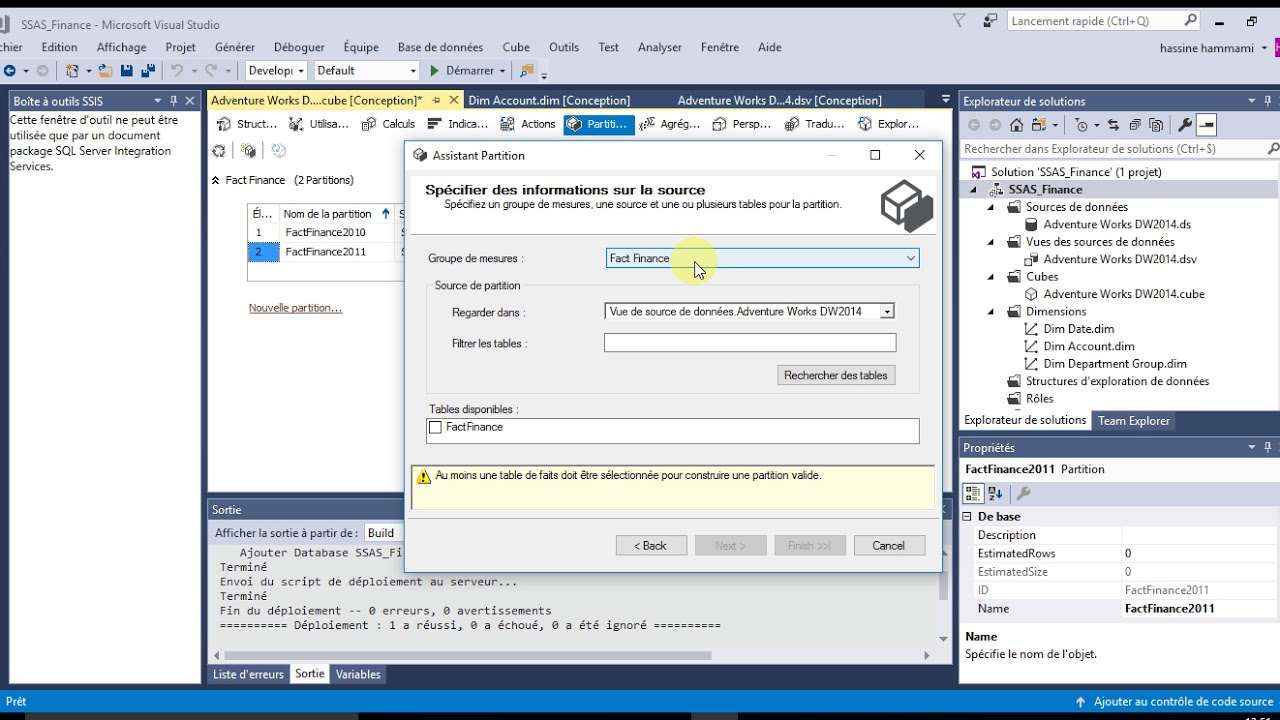Click search magnifier in Solution Explorer search box
1280x720 pixels.
pos(1272,148)
